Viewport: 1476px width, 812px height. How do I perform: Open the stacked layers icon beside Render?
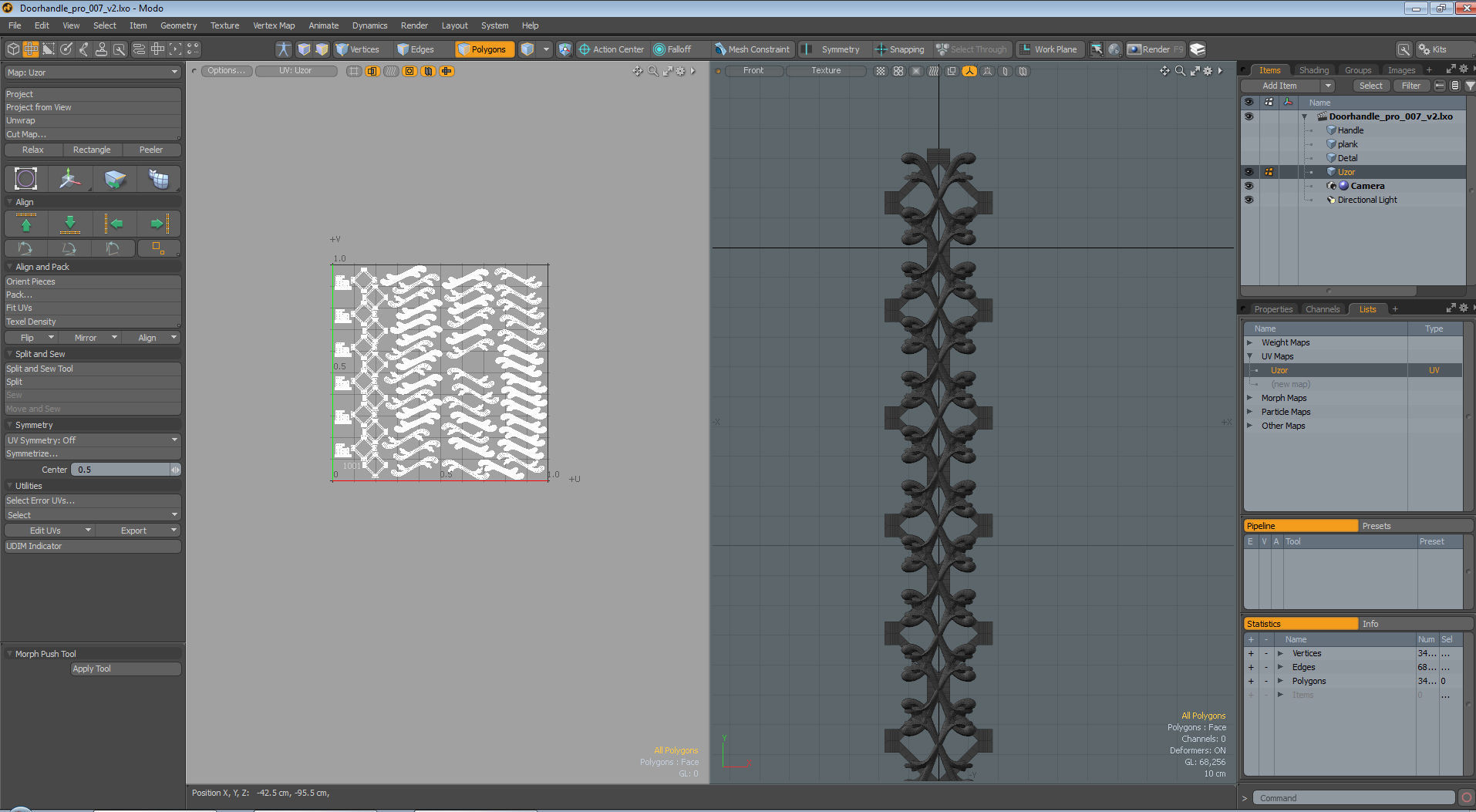point(1198,49)
